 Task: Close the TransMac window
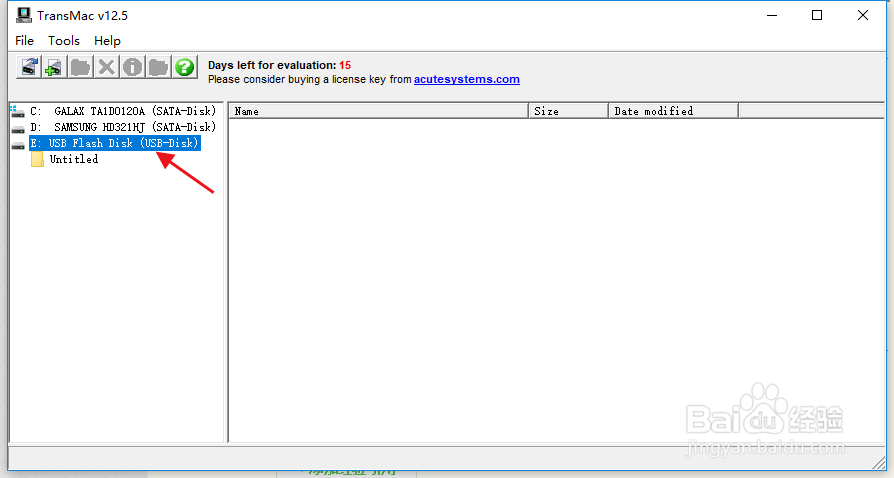tap(863, 15)
